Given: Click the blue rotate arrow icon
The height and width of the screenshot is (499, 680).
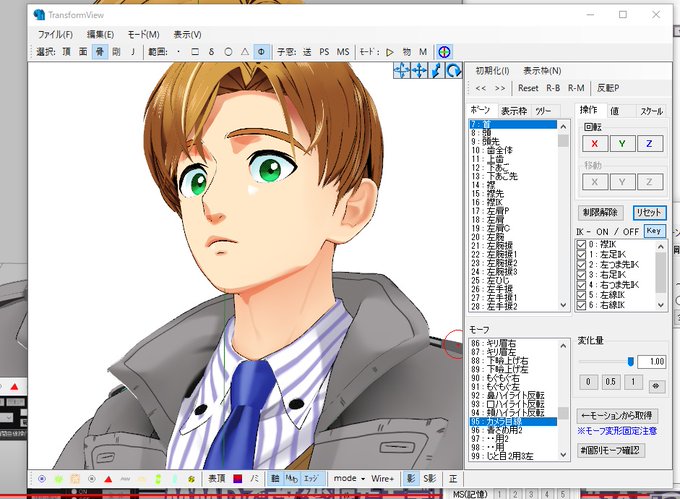Looking at the screenshot, I should (x=454, y=70).
